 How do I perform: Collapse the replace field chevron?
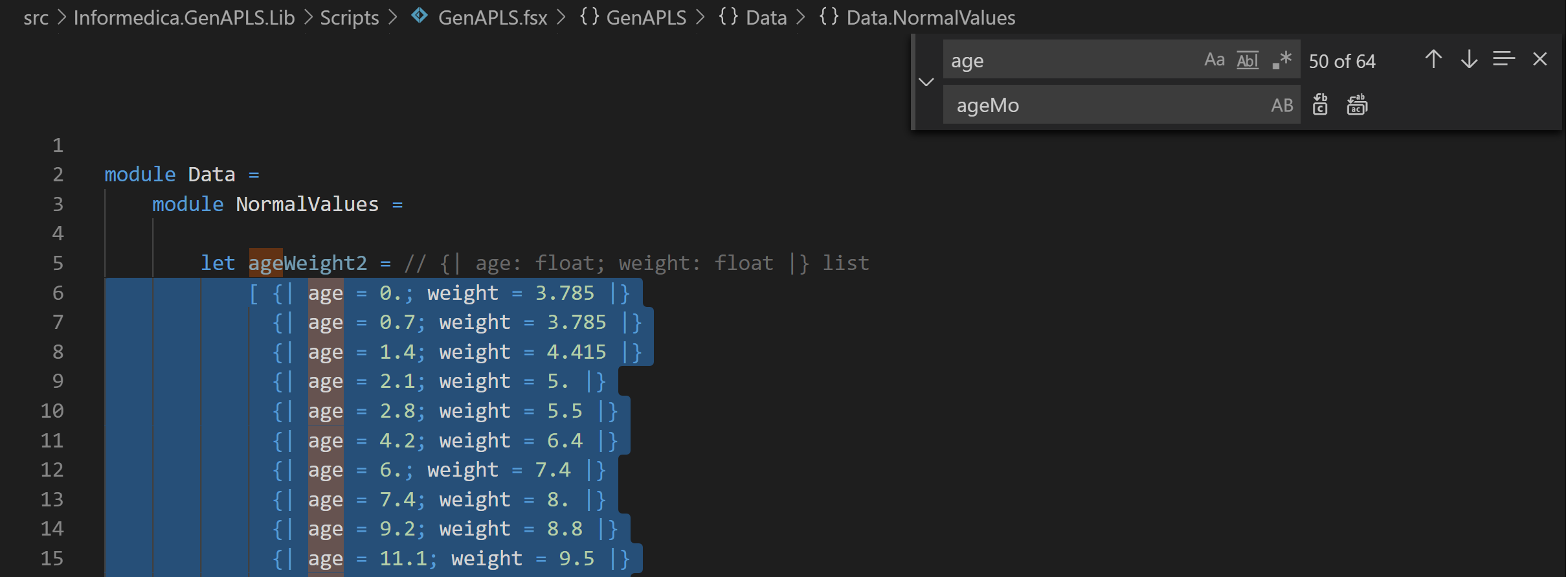pos(926,82)
